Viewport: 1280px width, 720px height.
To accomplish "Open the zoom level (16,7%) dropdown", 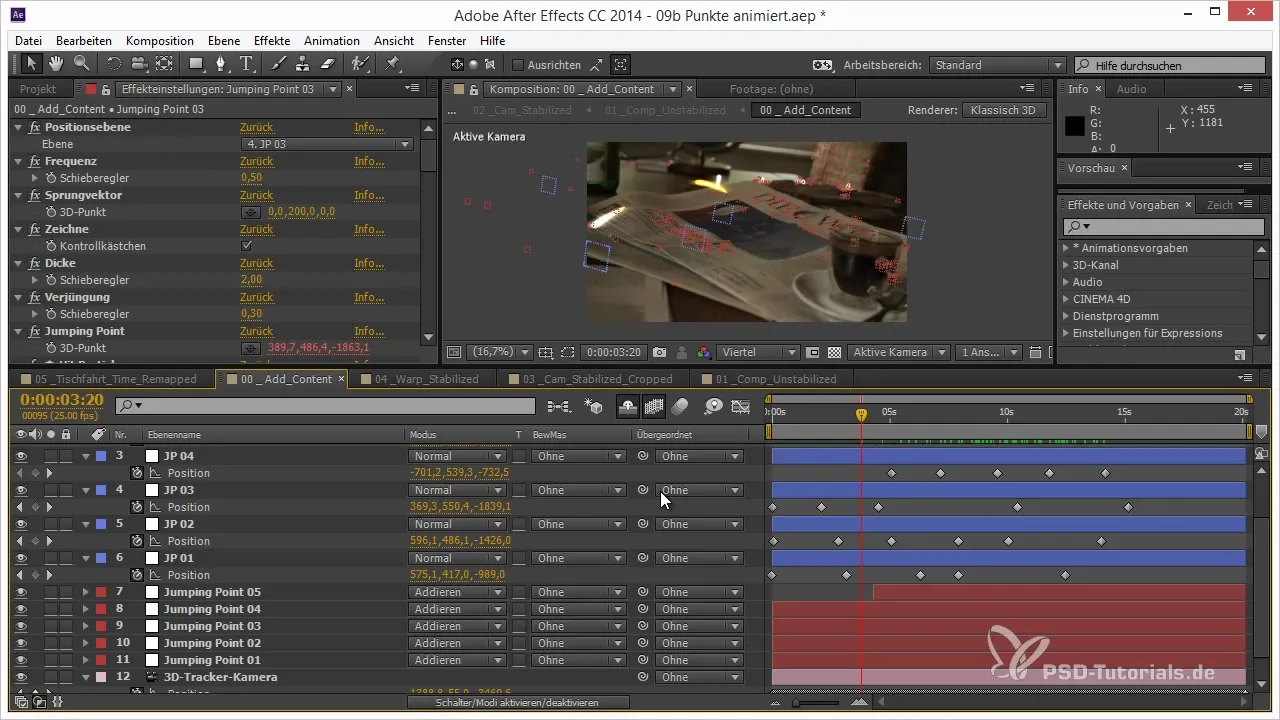I will coord(500,352).
